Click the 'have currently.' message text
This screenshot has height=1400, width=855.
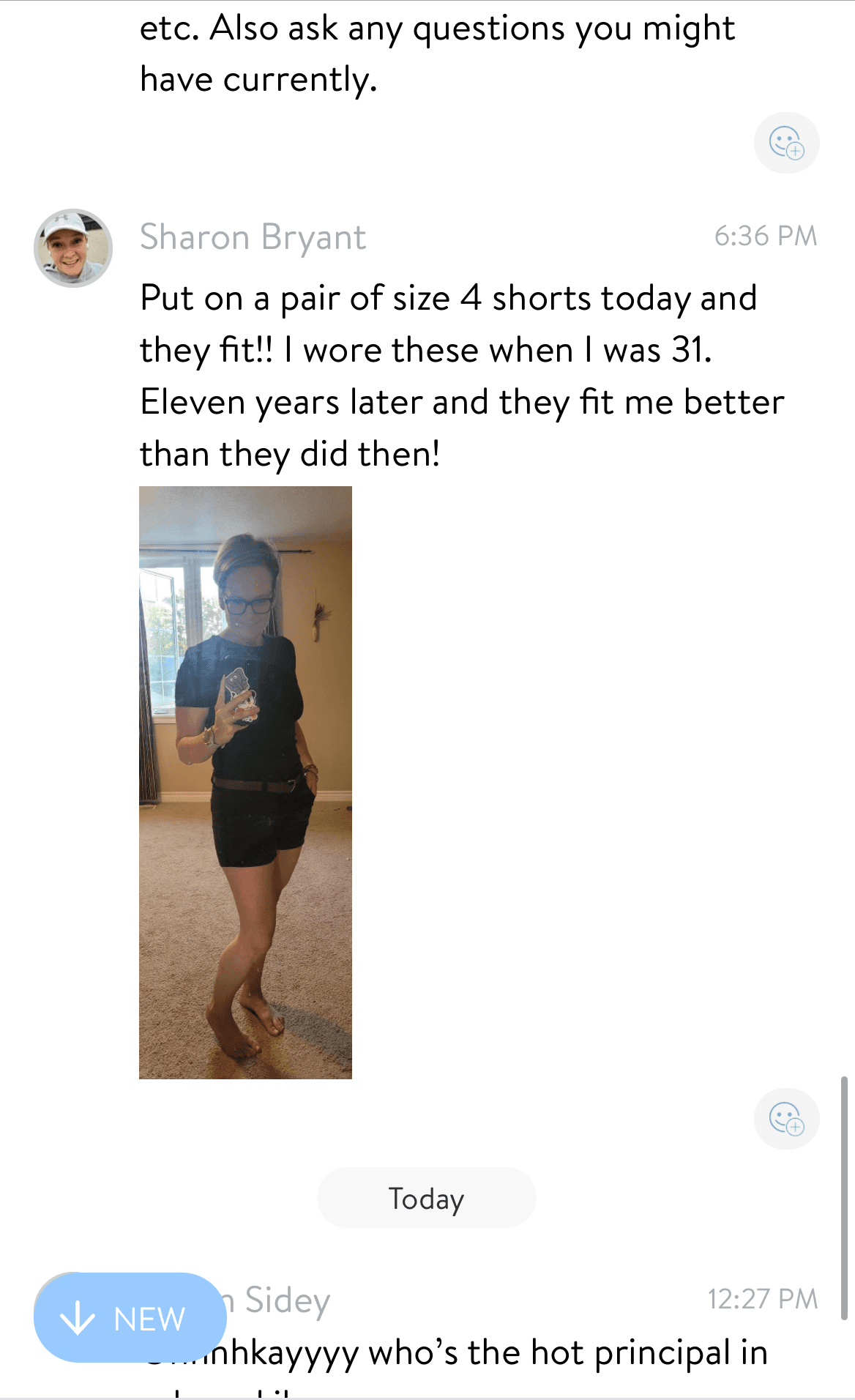tap(258, 80)
